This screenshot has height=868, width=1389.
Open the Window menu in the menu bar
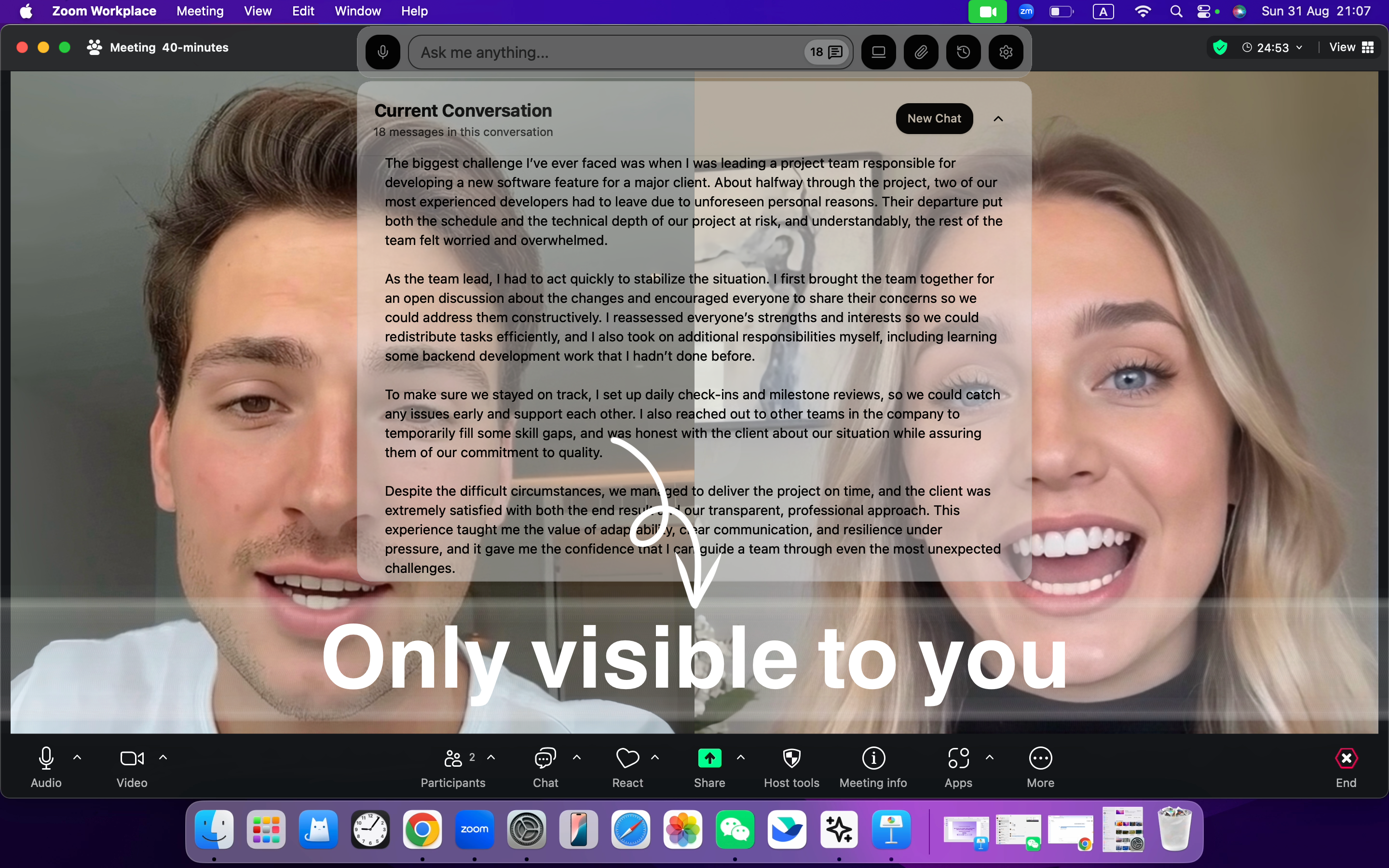357,12
